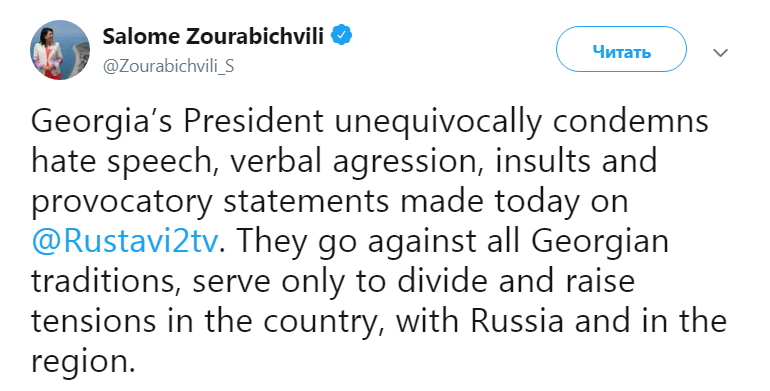Click the word 'statements' in the tweet
Viewport: 770px width, 391px height.
(306, 202)
